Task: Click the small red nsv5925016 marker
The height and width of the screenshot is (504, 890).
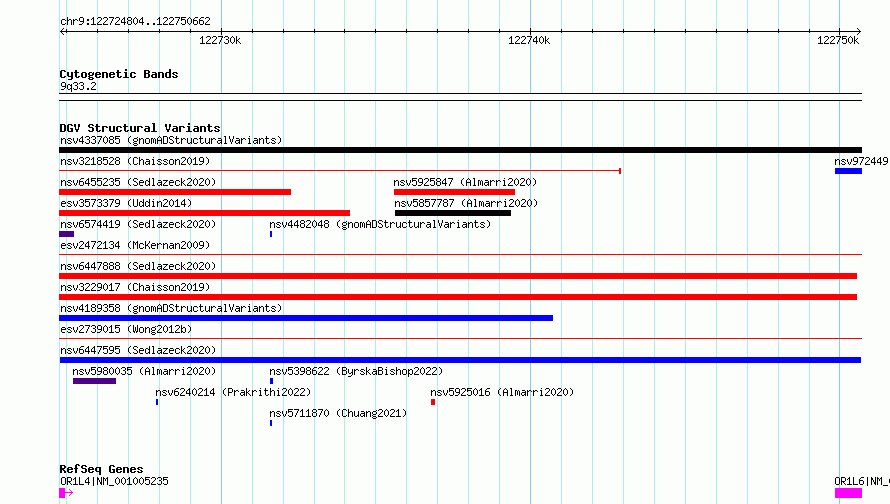Action: 433,402
